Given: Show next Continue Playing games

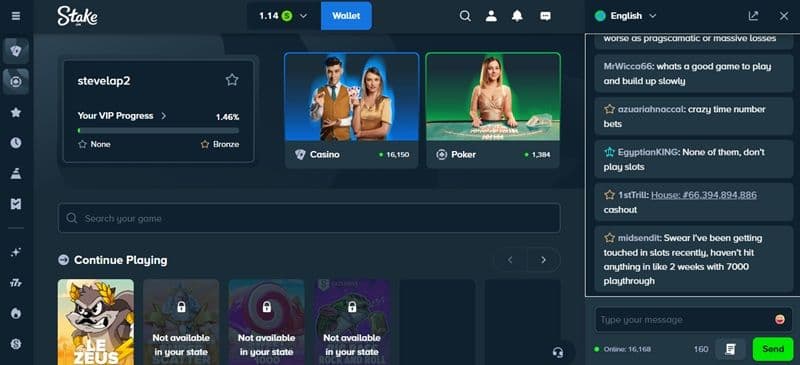Looking at the screenshot, I should click(543, 260).
